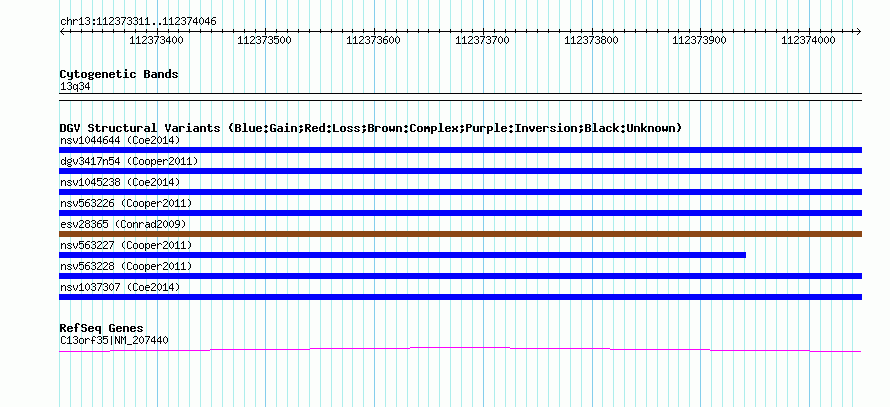Screen dimensions: 890x407
Task: Select the brown complex variant bar esv28365
Action: (x=460, y=234)
